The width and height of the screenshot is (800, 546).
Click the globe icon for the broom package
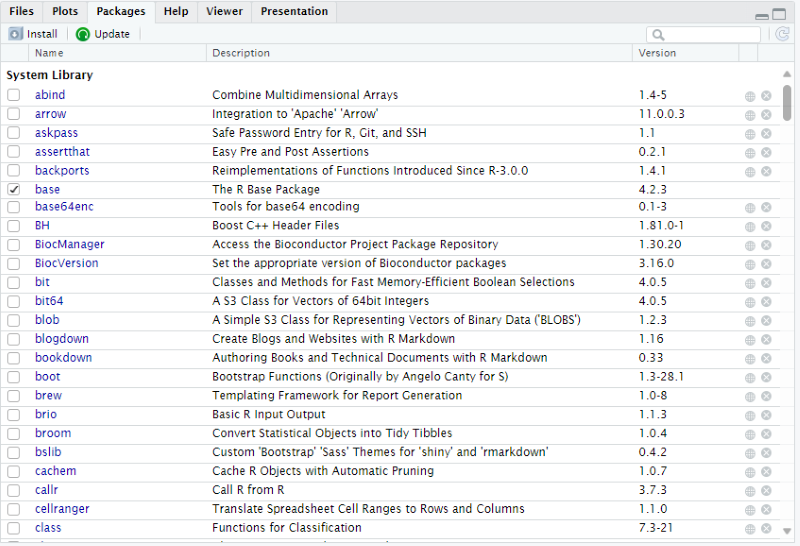coord(750,434)
